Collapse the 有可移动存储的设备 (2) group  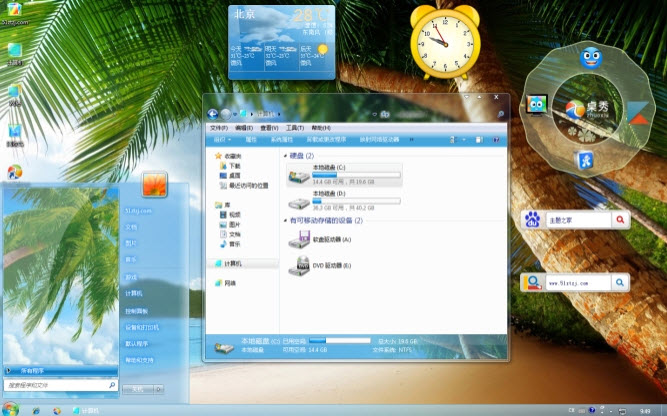(285, 221)
